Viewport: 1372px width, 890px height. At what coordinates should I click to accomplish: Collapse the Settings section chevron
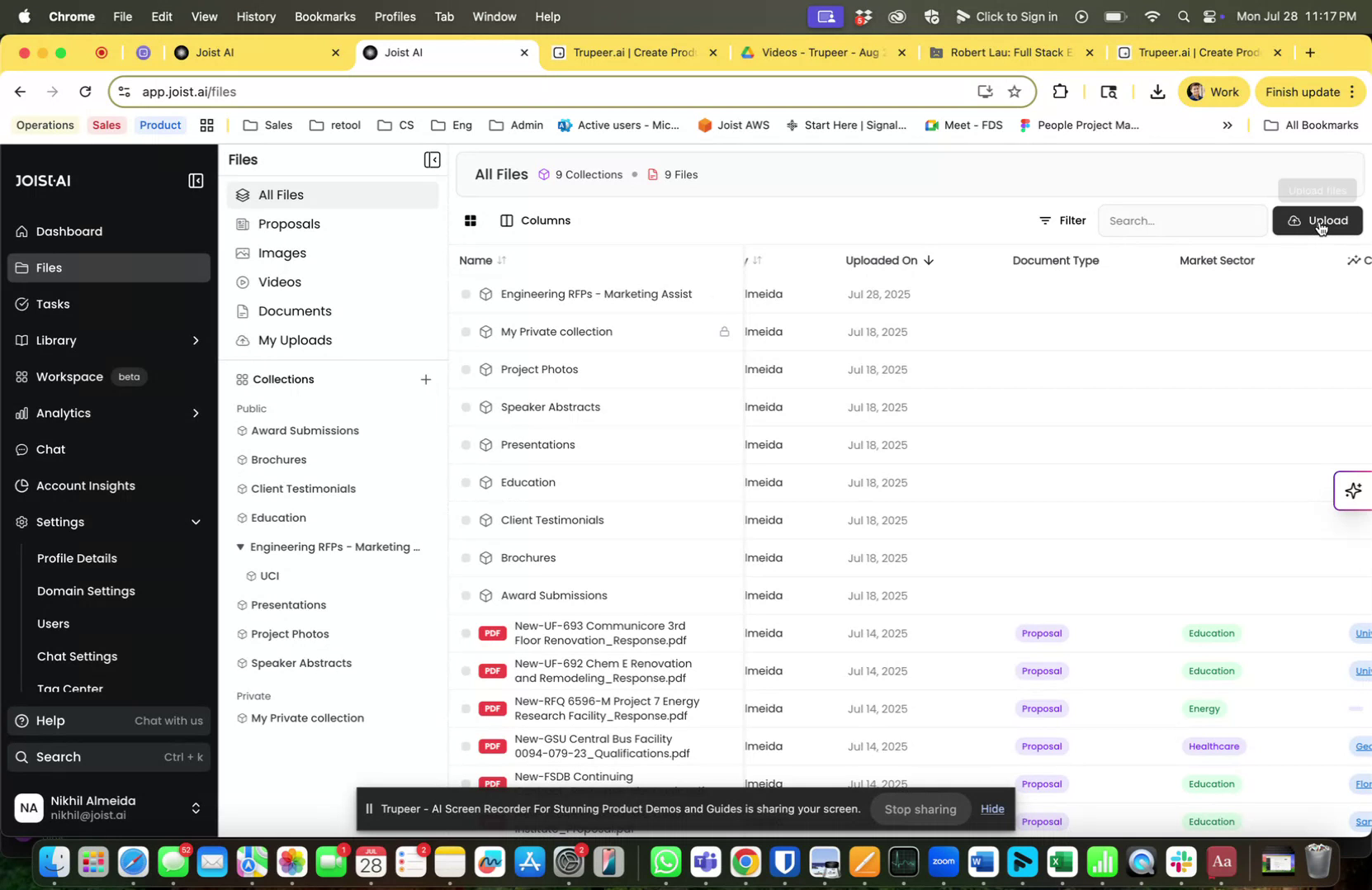tap(196, 522)
